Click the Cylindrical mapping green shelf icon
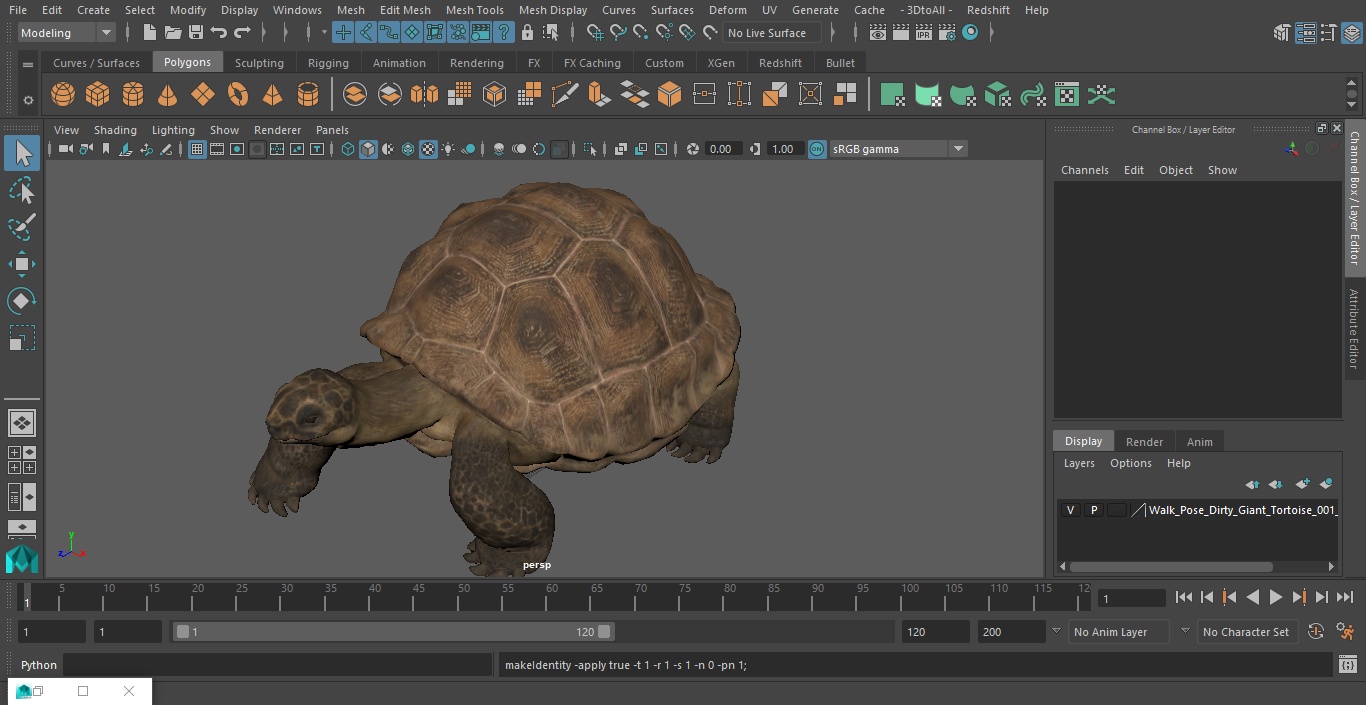This screenshot has width=1366, height=705. coord(927,95)
